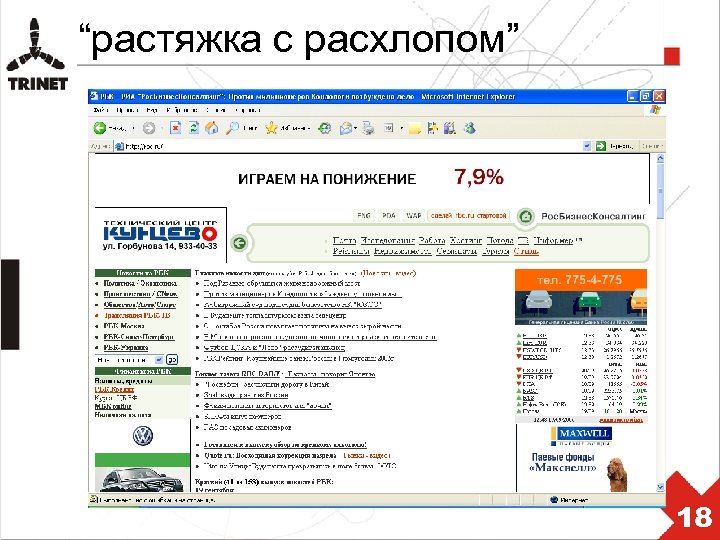Open Edit button dropdown arrow

(x=400, y=129)
